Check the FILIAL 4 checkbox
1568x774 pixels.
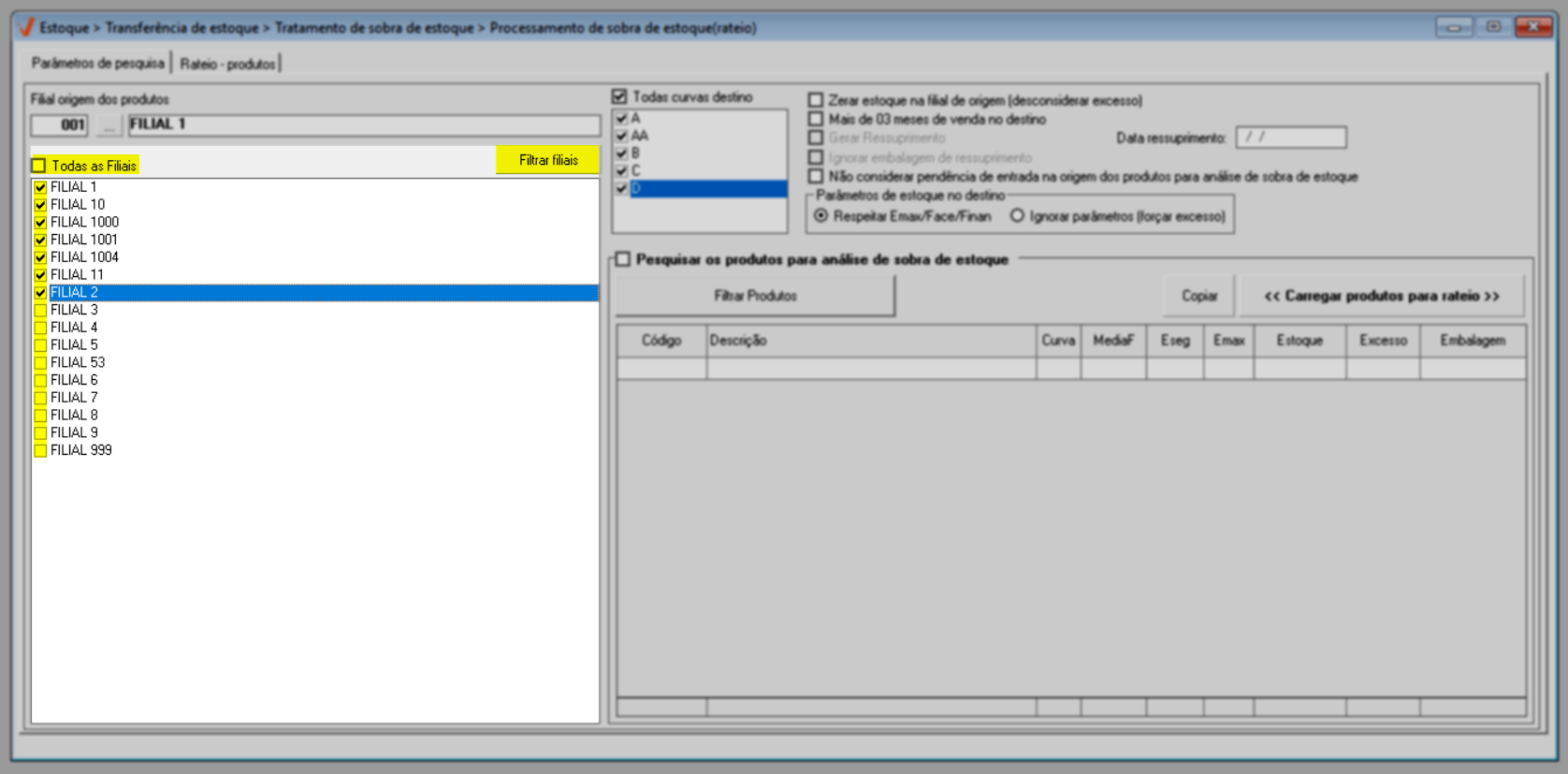pos(40,328)
